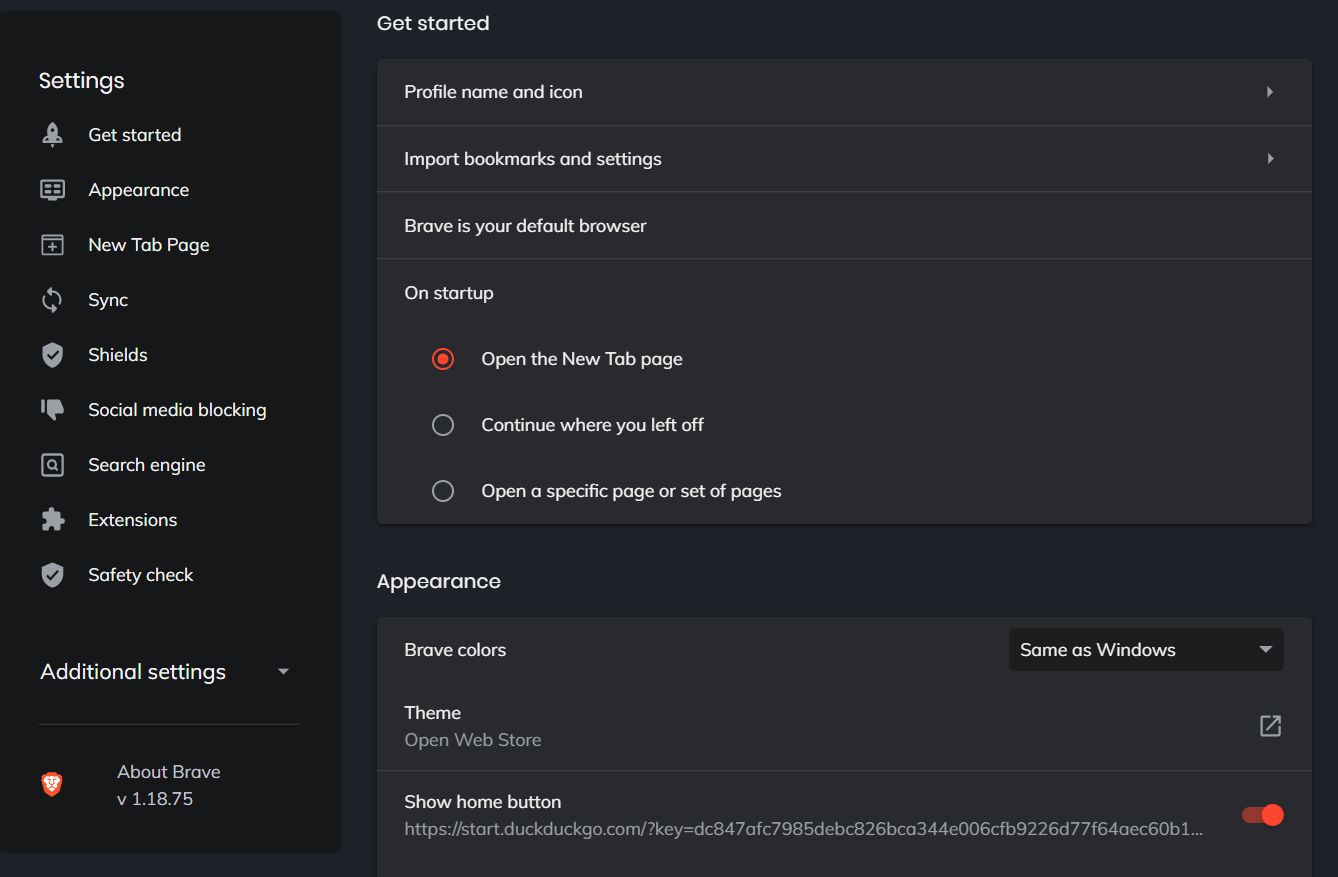Viewport: 1338px width, 877px height.
Task: Click the Brave lion logo
Action: (52, 785)
